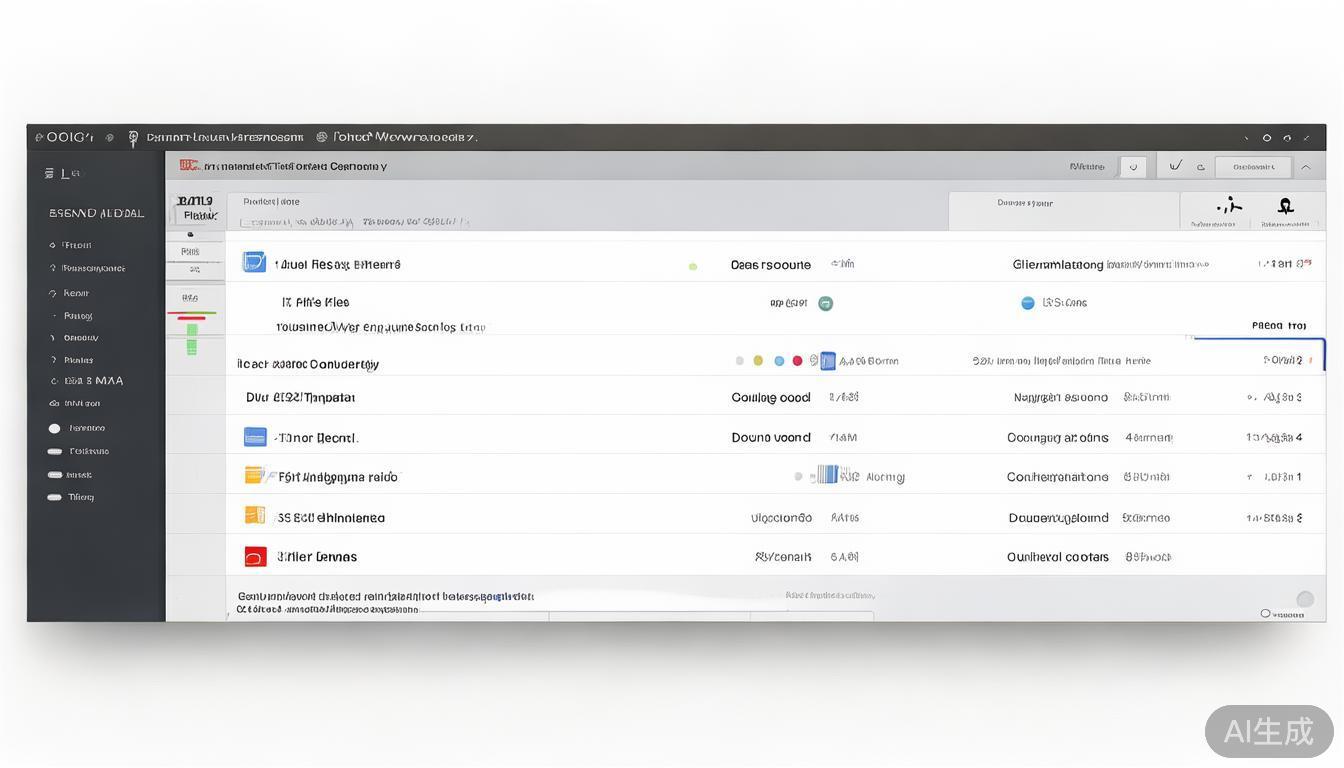1344x768 pixels.
Task: Click the pin icon in the dark title bar
Action: (133, 138)
